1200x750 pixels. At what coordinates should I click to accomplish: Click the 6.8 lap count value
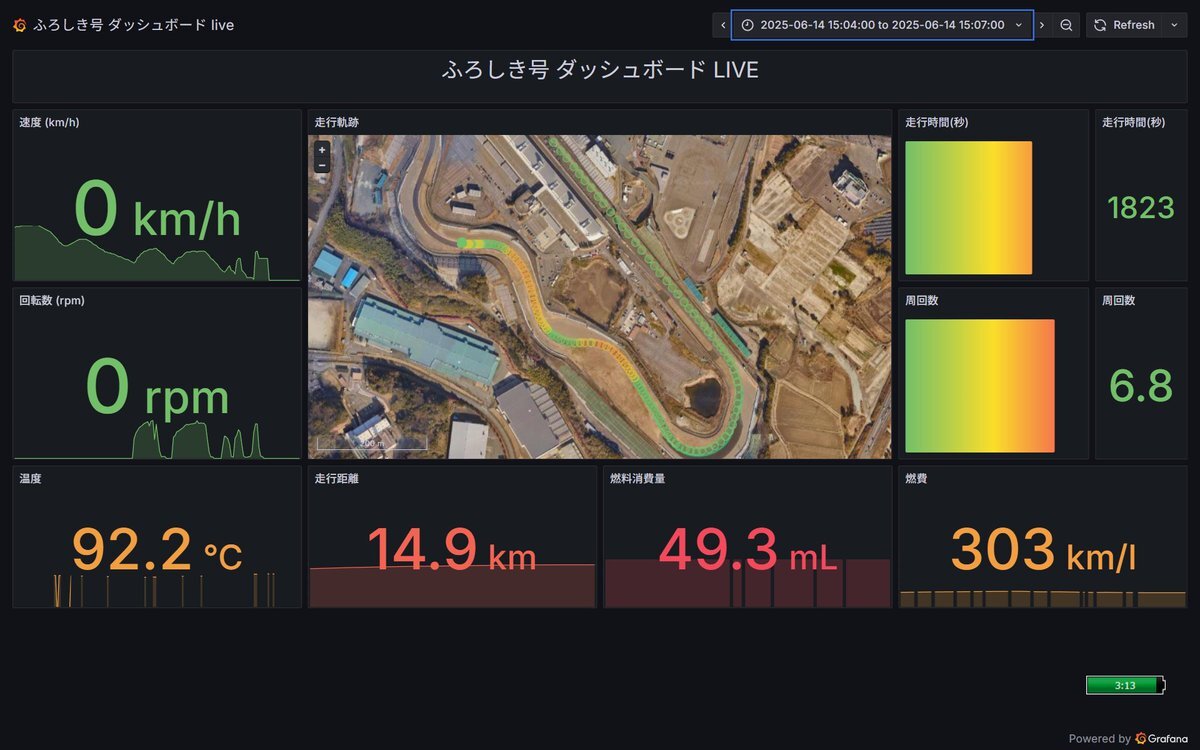[1141, 386]
